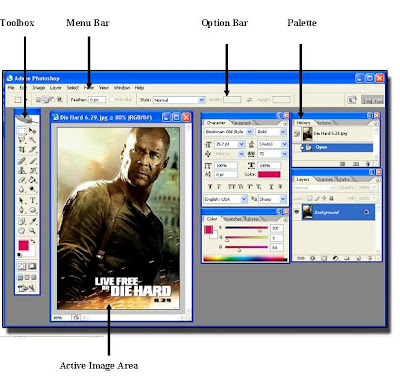Screen dimensions: 400x377
Task: Select the Eyedropper tool
Action: [x=32, y=221]
